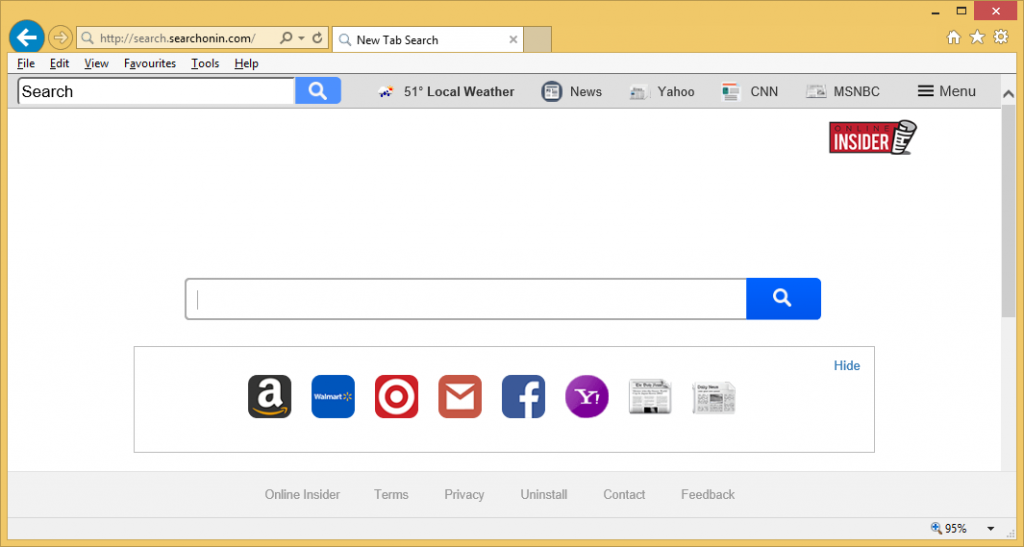The width and height of the screenshot is (1024, 547).
Task: Open the Favourites menu
Action: pyautogui.click(x=150, y=63)
